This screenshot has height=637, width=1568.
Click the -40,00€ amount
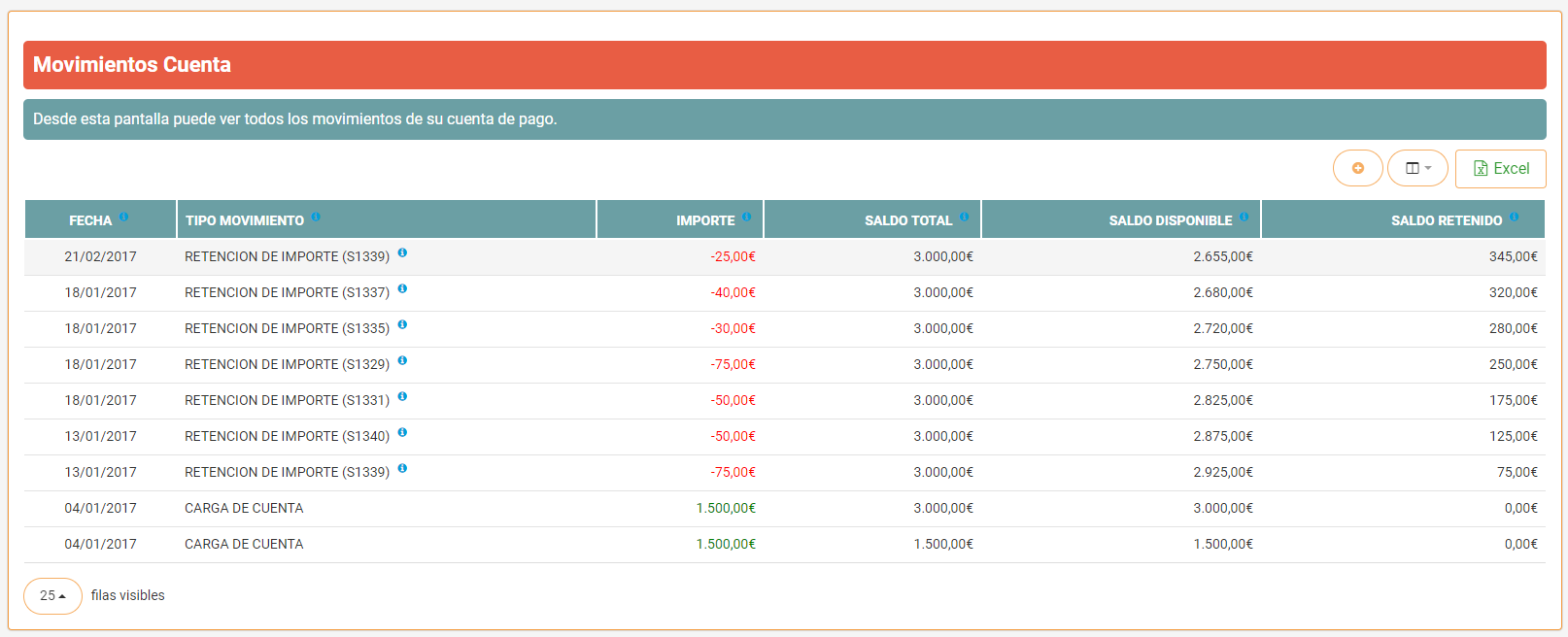(x=733, y=292)
